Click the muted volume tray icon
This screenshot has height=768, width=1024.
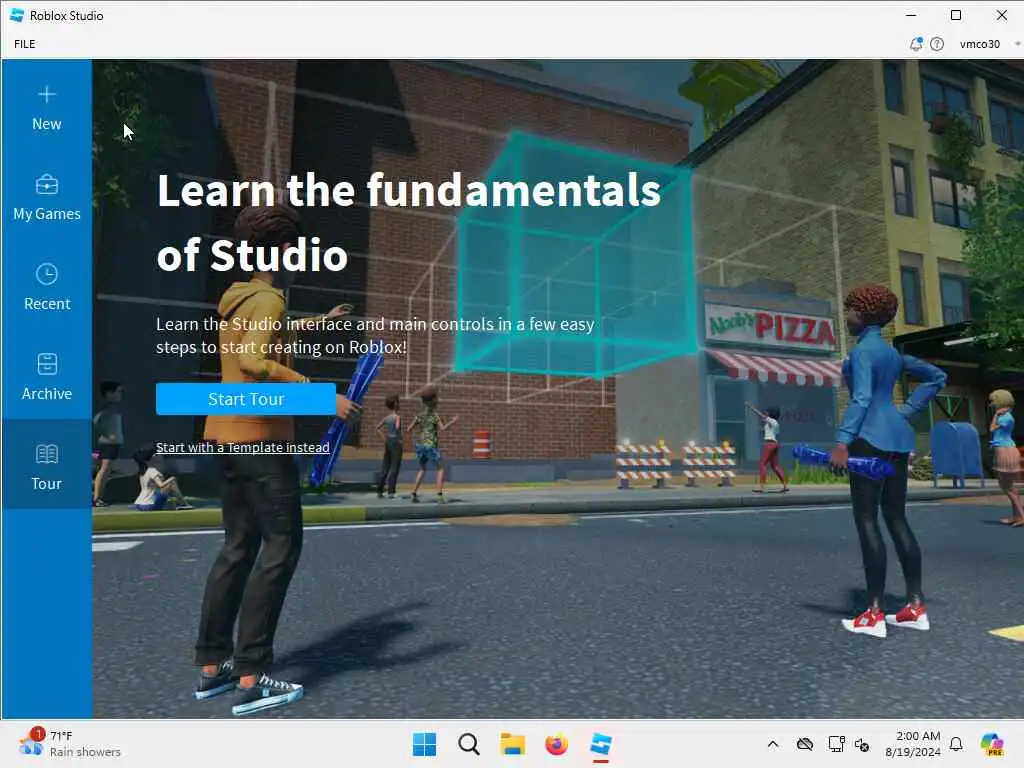click(x=862, y=744)
